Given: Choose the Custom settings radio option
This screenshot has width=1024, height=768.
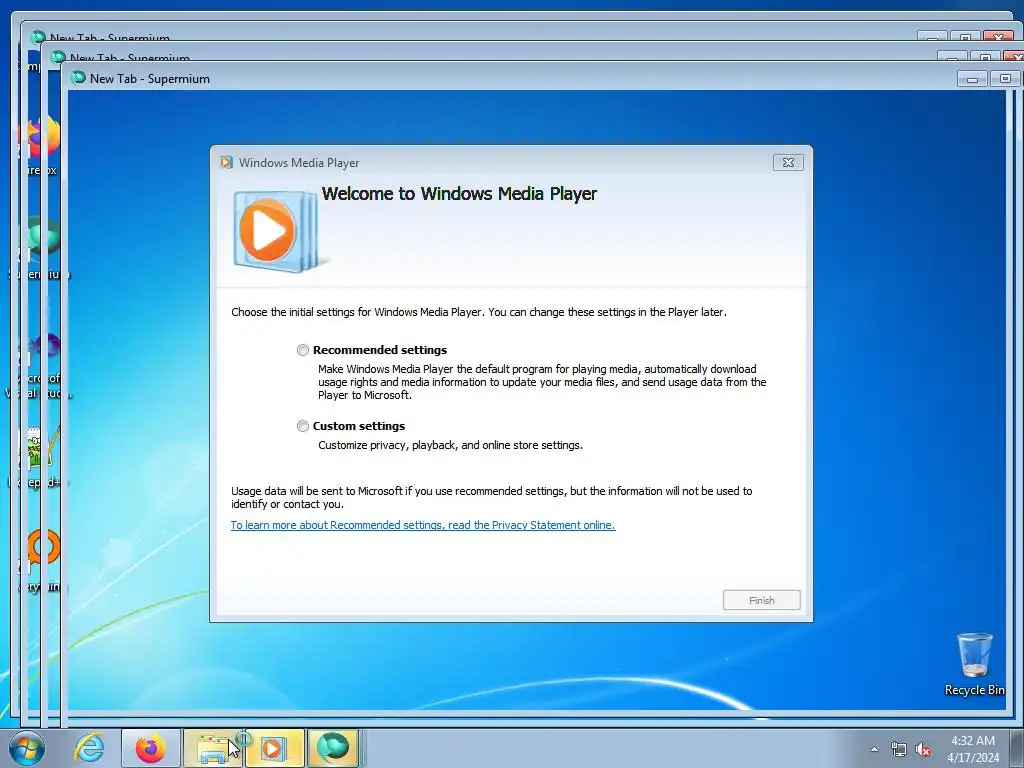Looking at the screenshot, I should (302, 426).
